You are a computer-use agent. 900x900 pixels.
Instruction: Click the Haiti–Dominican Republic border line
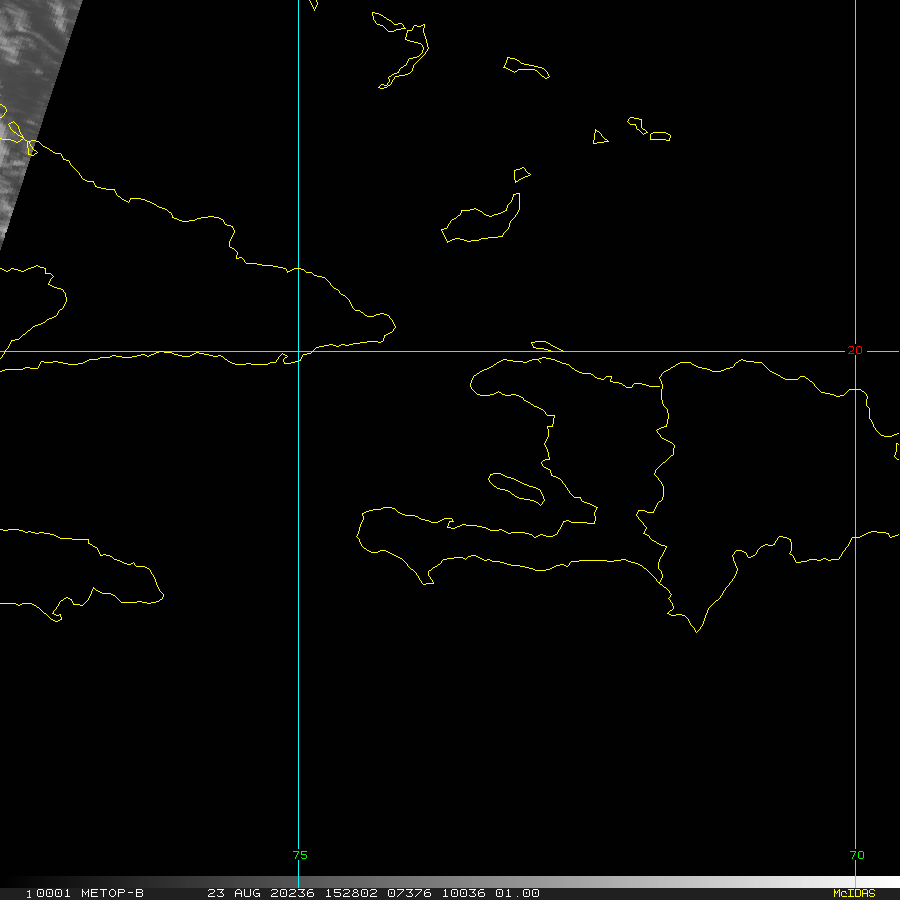pyautogui.click(x=661, y=470)
